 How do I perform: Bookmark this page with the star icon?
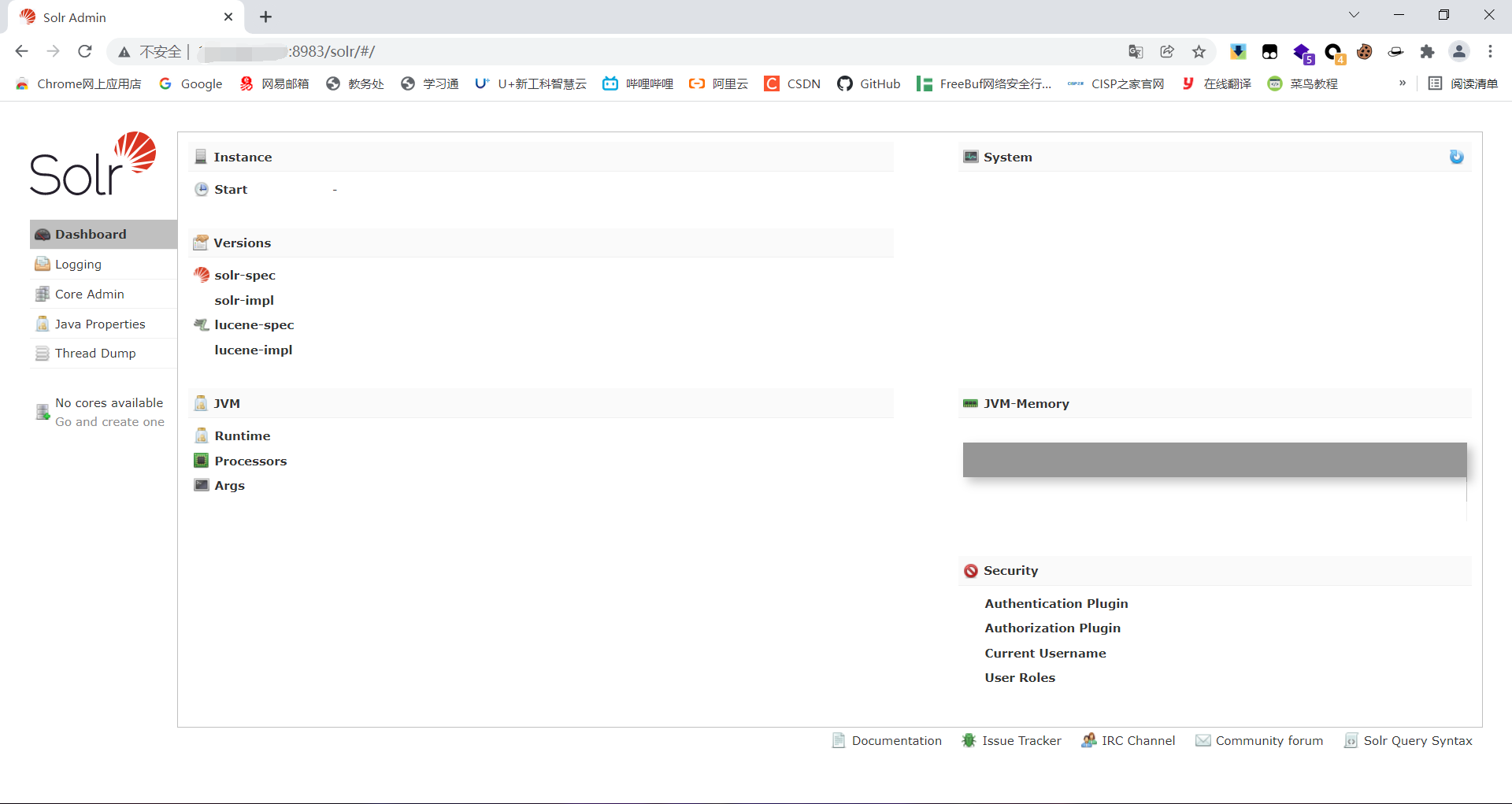coord(1199,52)
